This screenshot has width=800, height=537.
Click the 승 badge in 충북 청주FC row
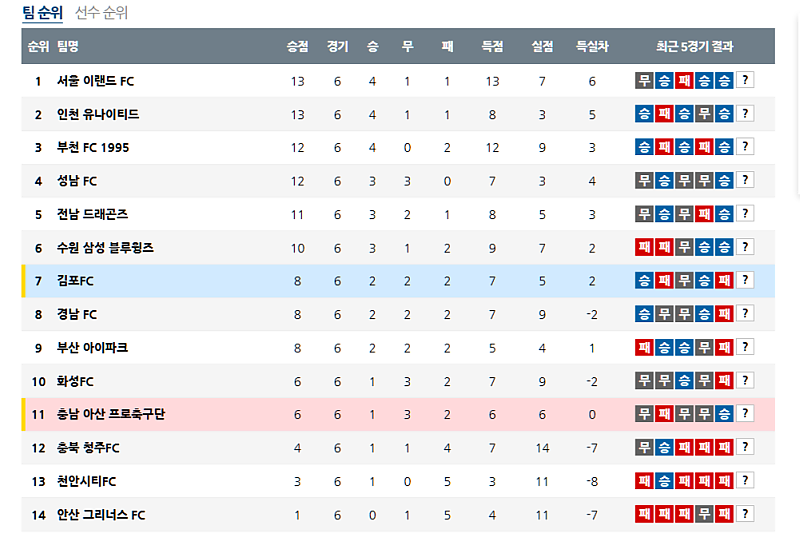[x=664, y=448]
